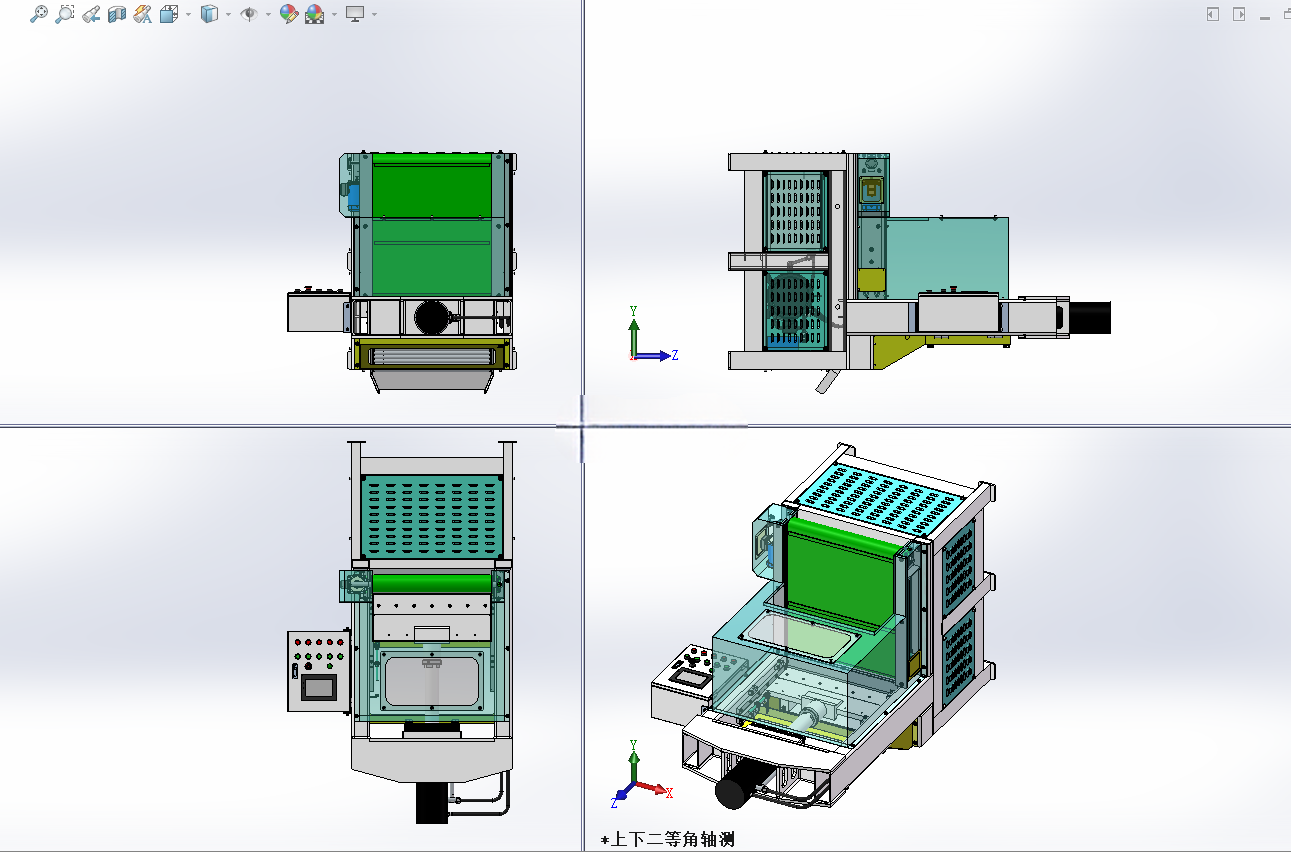Image resolution: width=1291 pixels, height=852 pixels.
Task: Toggle the Hide/Show Items eye icon
Action: 250,14
